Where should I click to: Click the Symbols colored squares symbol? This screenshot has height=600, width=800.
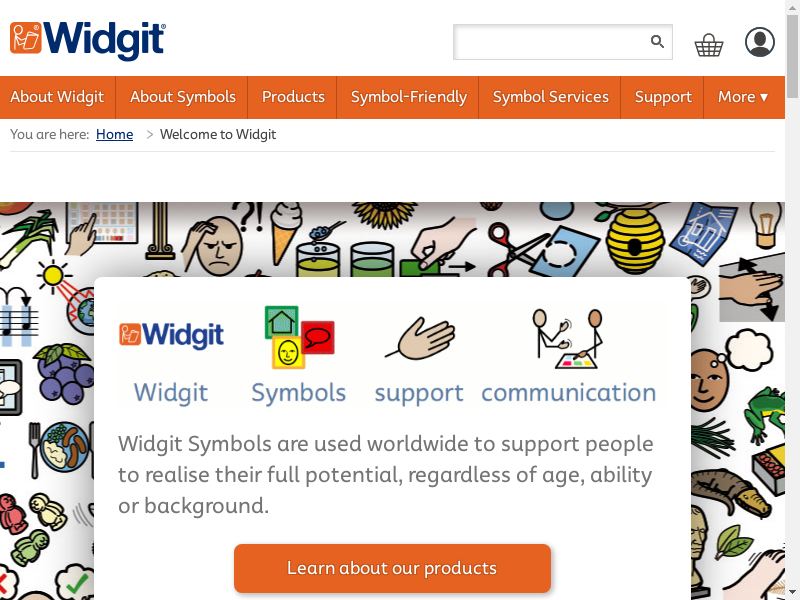coord(299,337)
